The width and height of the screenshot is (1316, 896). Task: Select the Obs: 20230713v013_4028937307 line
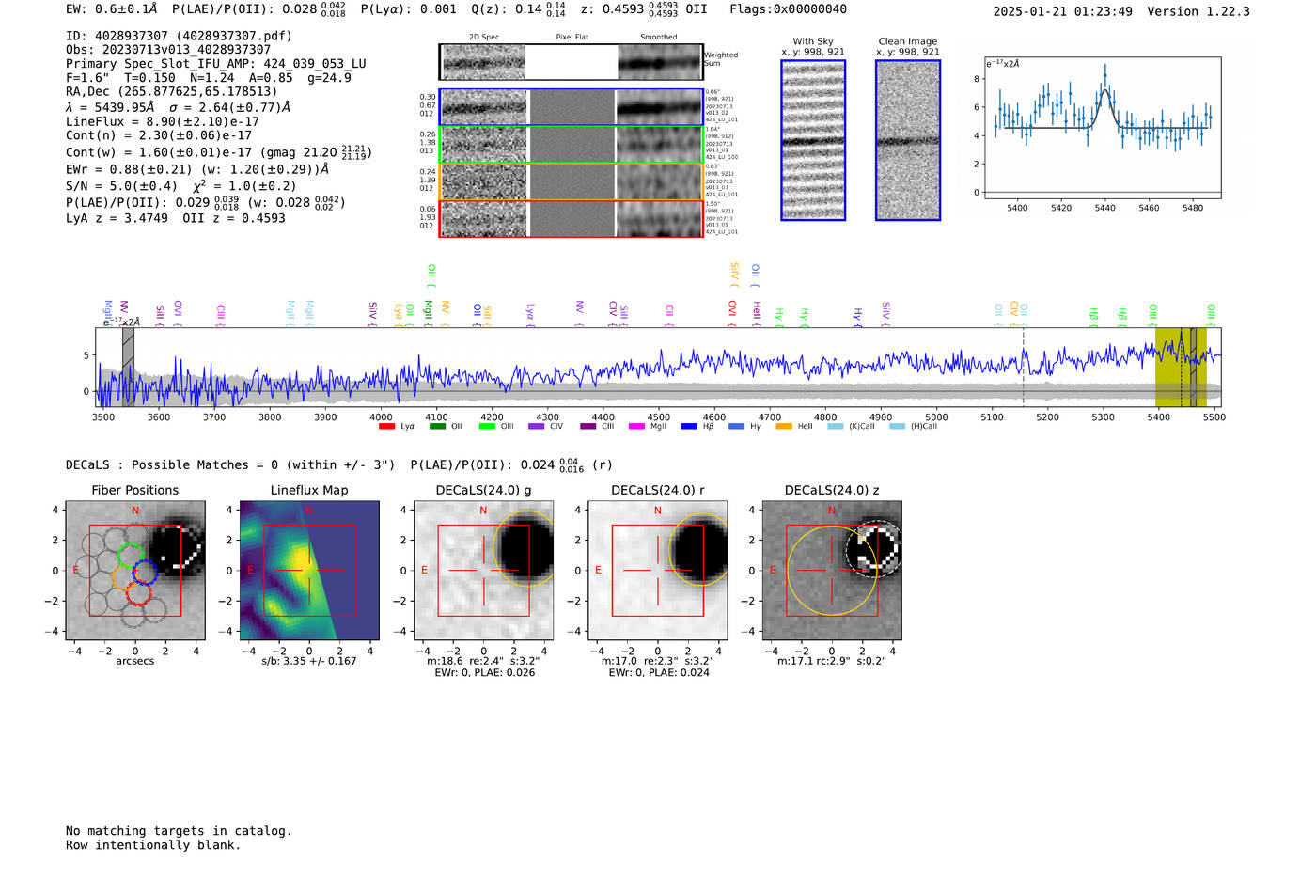168,50
